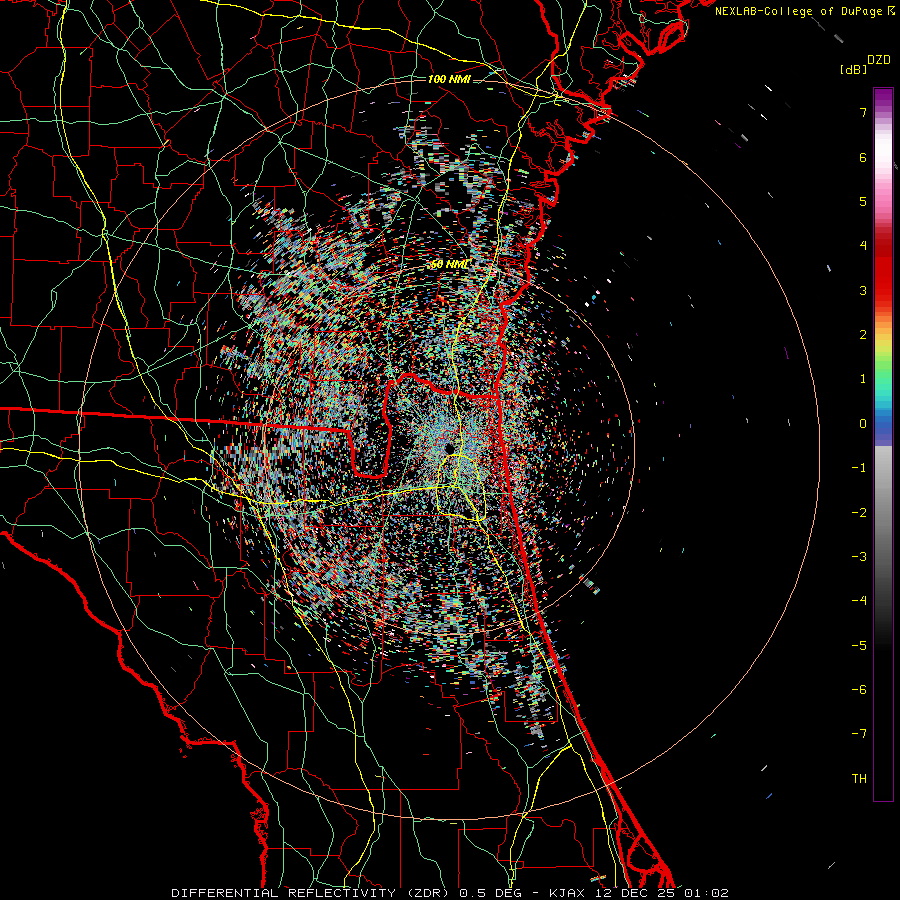This screenshot has width=900, height=900.
Task: Select the -4 value on the scale
Action: coord(859,600)
